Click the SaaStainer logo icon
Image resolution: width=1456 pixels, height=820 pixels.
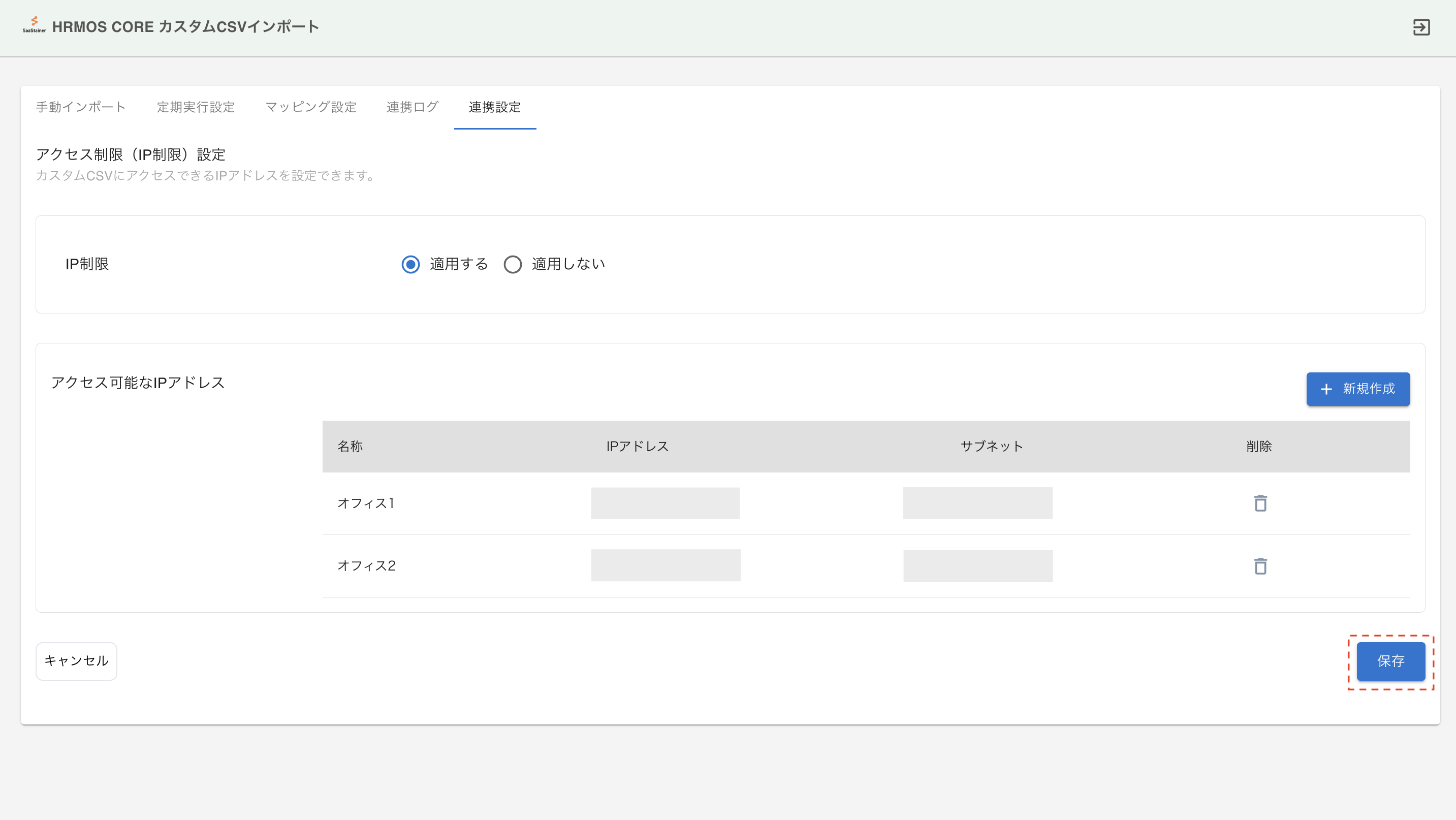[34, 24]
